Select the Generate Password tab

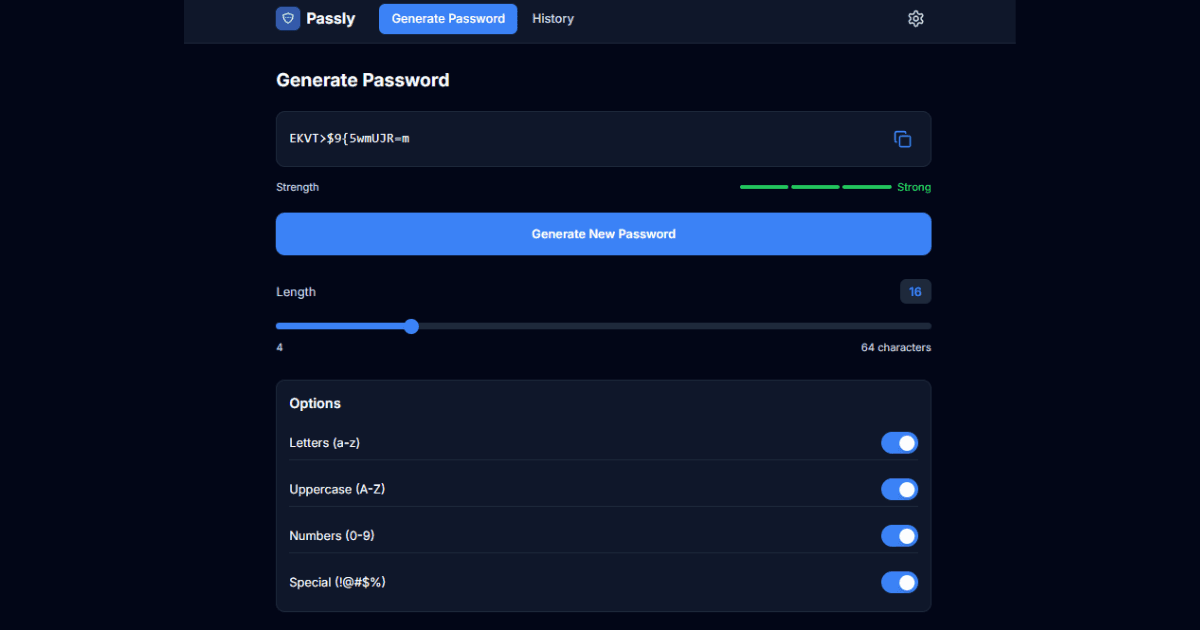point(448,18)
